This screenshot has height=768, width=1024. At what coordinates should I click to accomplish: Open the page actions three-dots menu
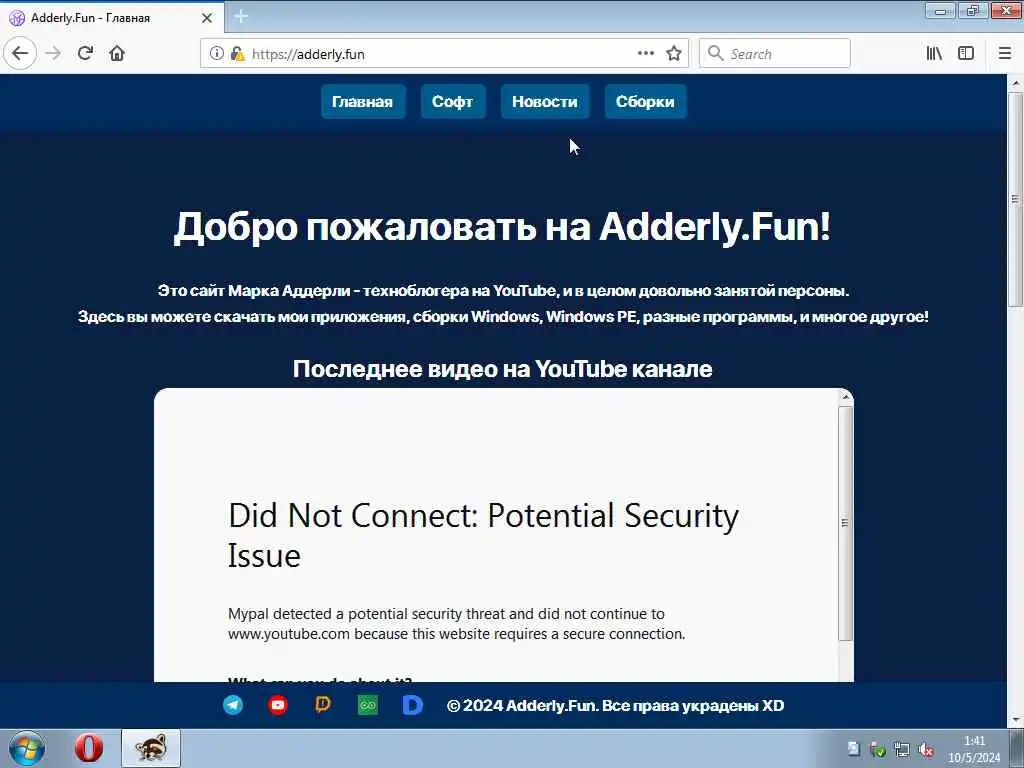click(x=646, y=54)
